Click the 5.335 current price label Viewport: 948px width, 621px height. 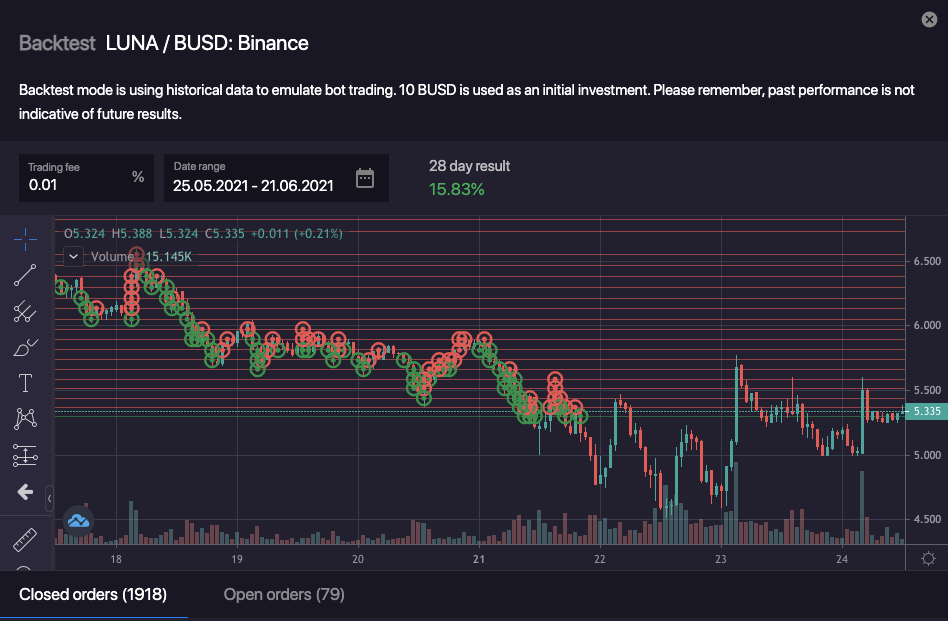coord(927,411)
